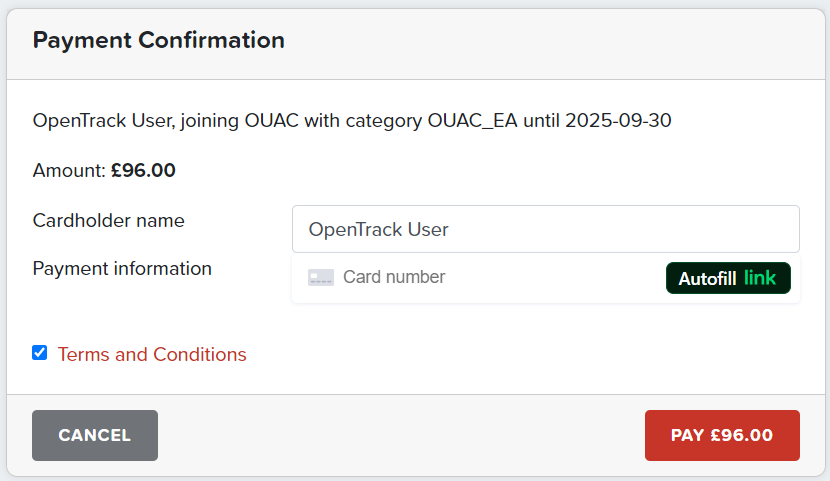Click into the Card number field
The width and height of the screenshot is (830, 481).
pos(476,277)
